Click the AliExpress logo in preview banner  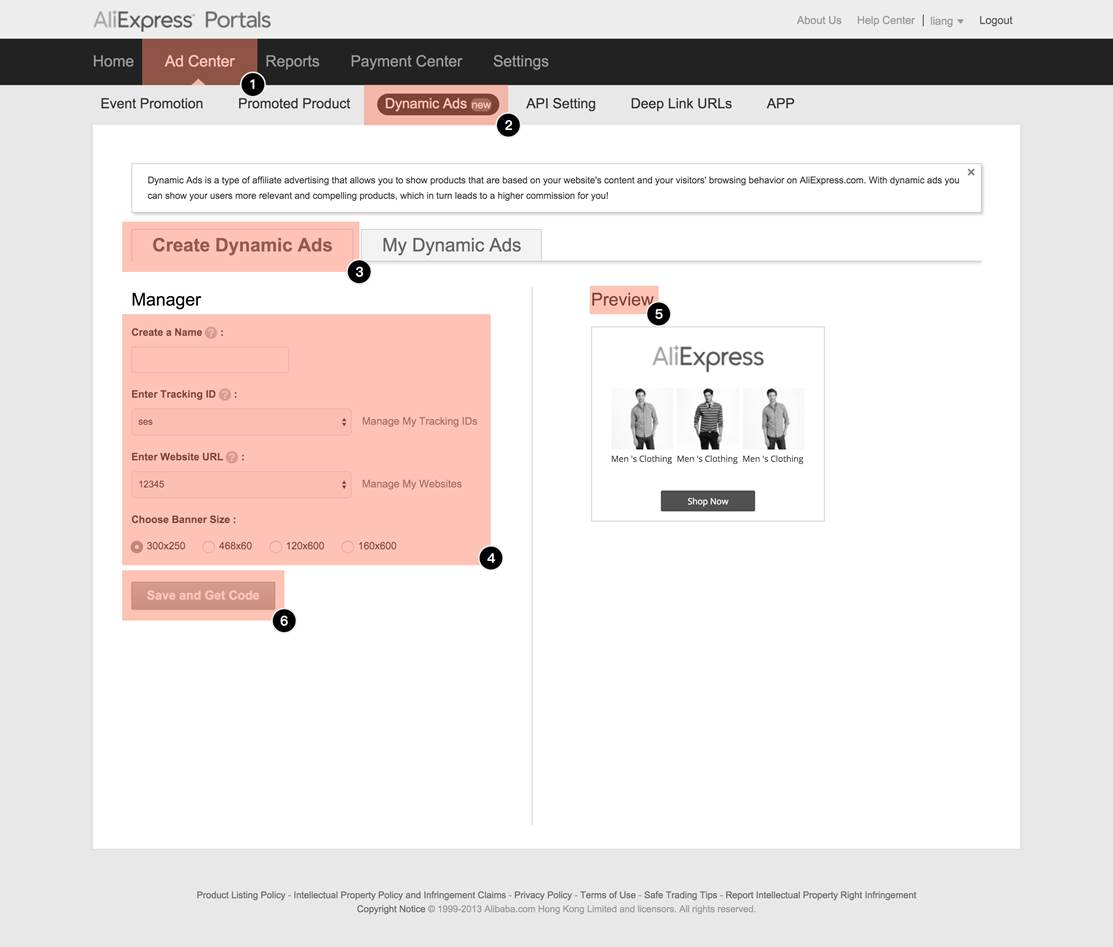point(708,357)
